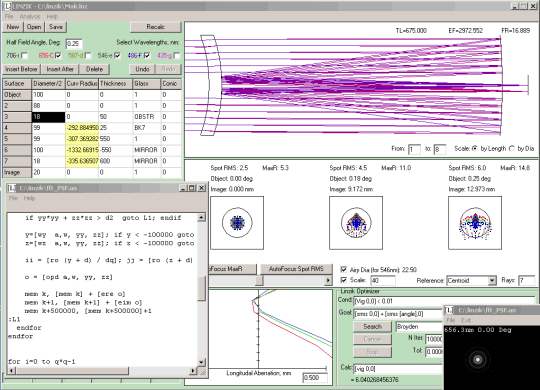Open the Reference Centroid dropdown
The width and height of the screenshot is (540, 390).
pos(492,281)
